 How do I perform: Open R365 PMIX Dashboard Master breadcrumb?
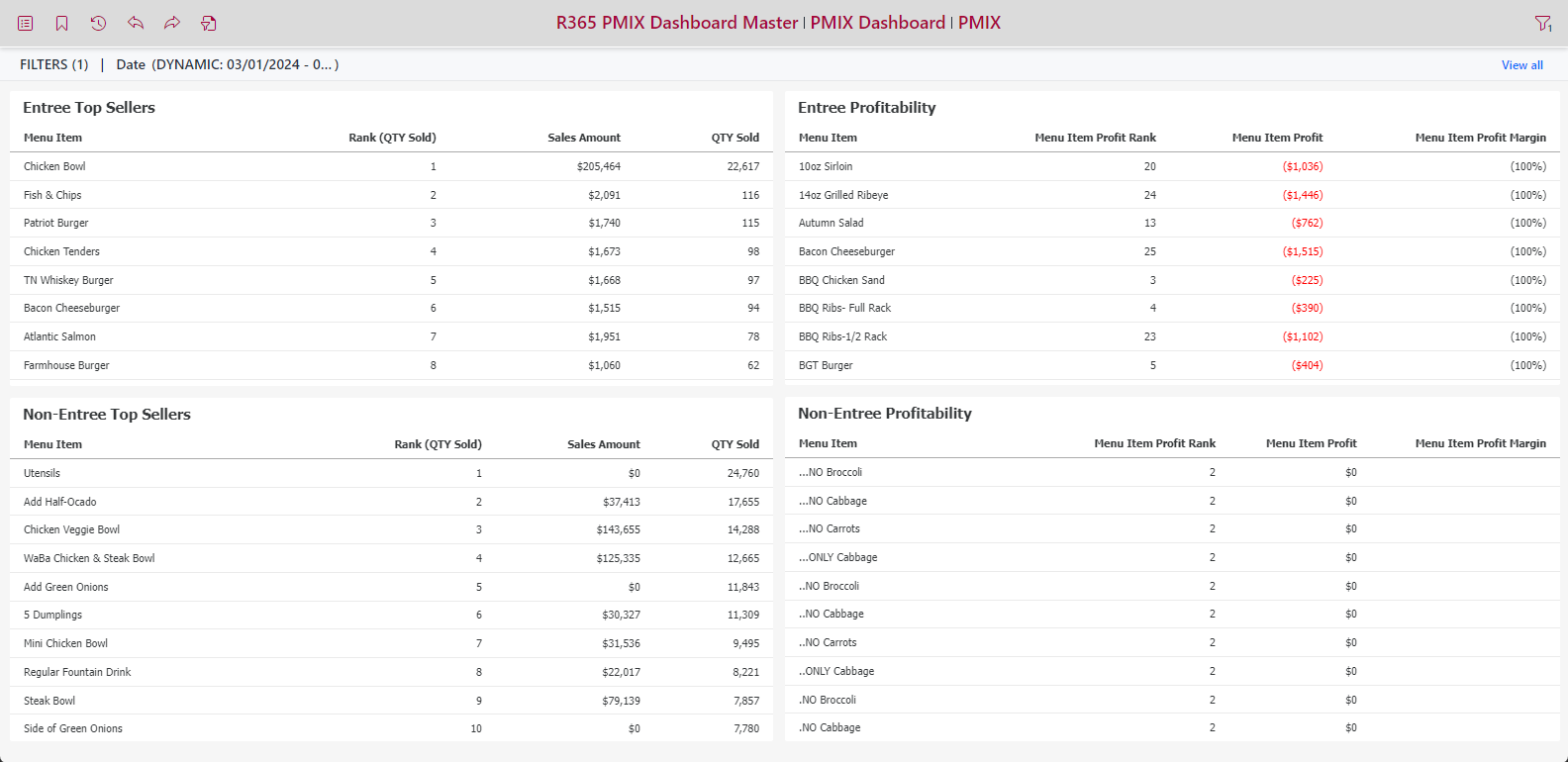coord(677,23)
